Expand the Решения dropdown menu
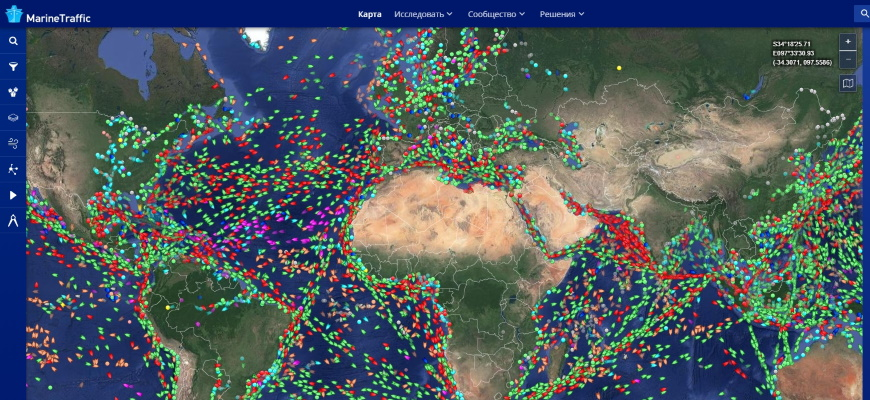Viewport: 870px width, 400px height. click(562, 14)
